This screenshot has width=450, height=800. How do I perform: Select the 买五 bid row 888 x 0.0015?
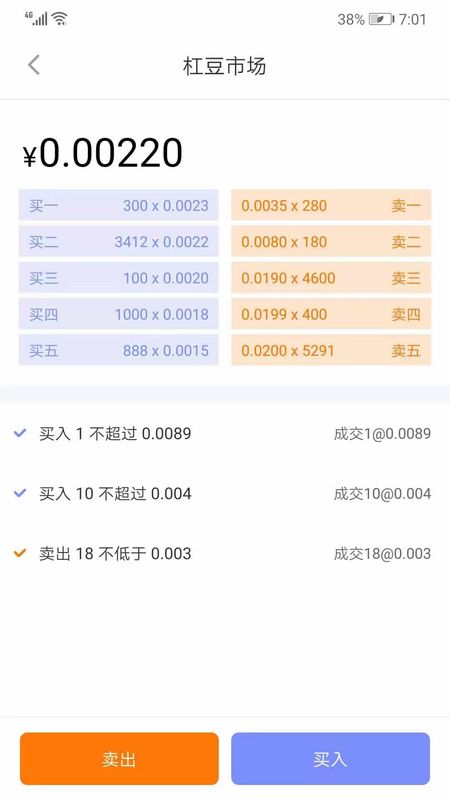119,350
